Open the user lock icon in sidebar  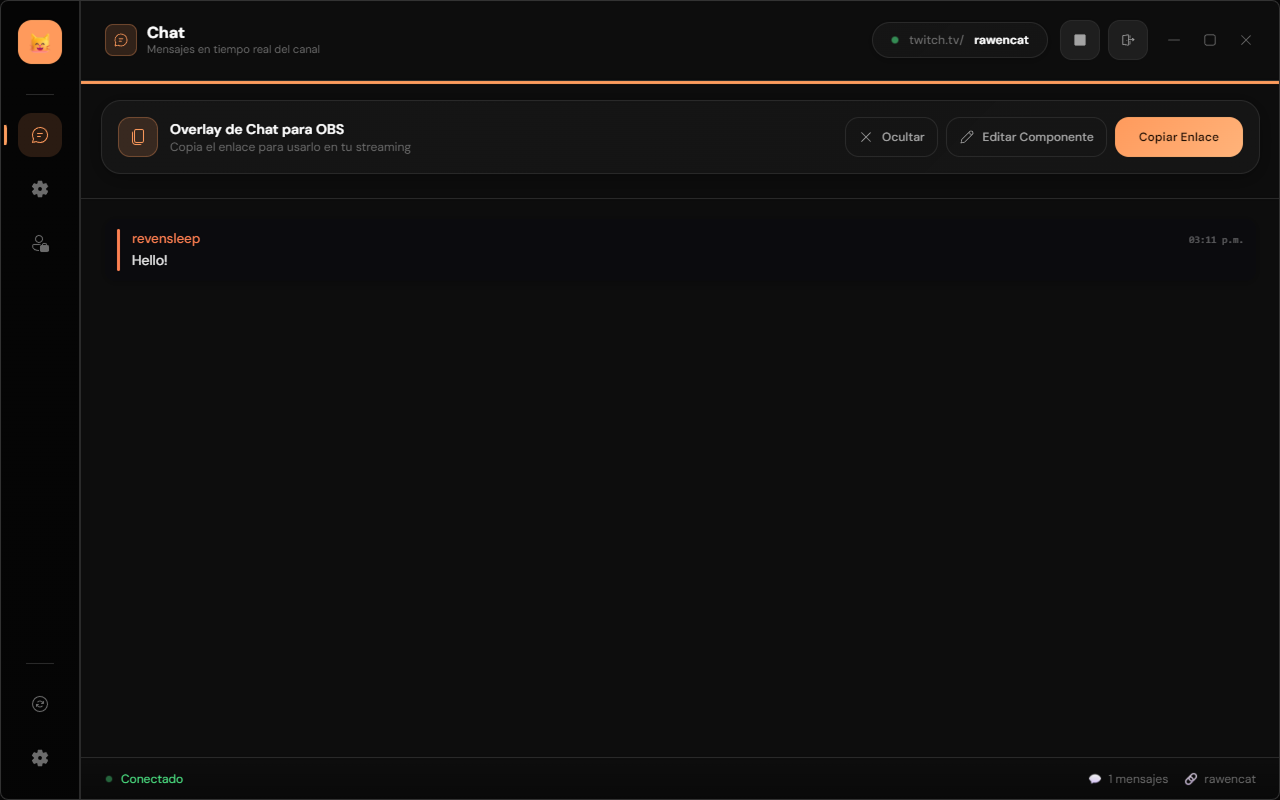coord(40,243)
